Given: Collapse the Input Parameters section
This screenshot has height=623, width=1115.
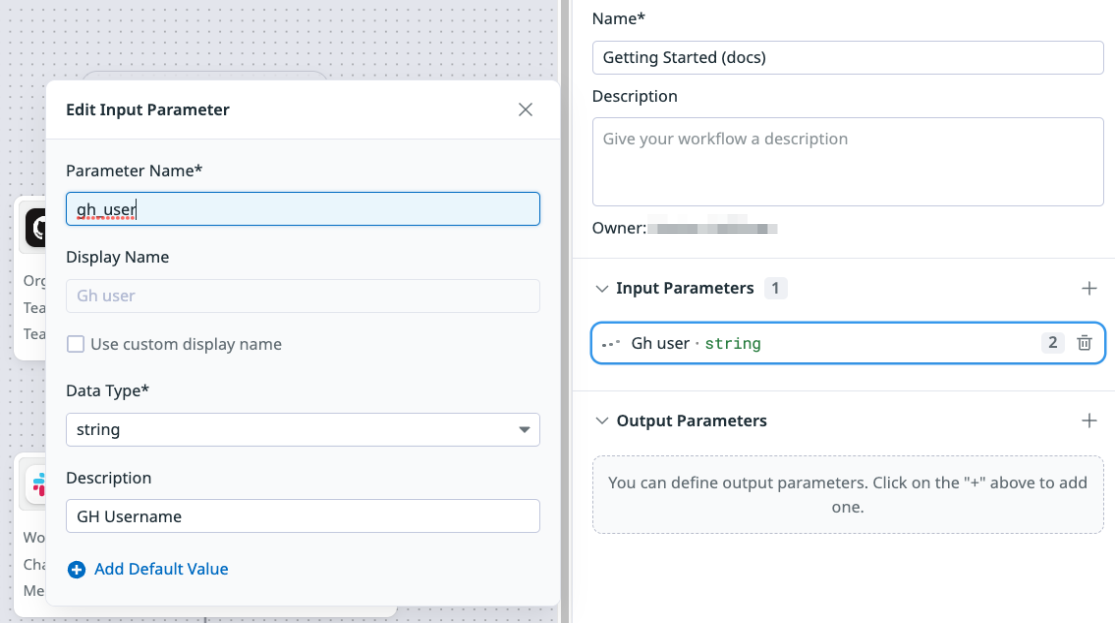Looking at the screenshot, I should 602,289.
